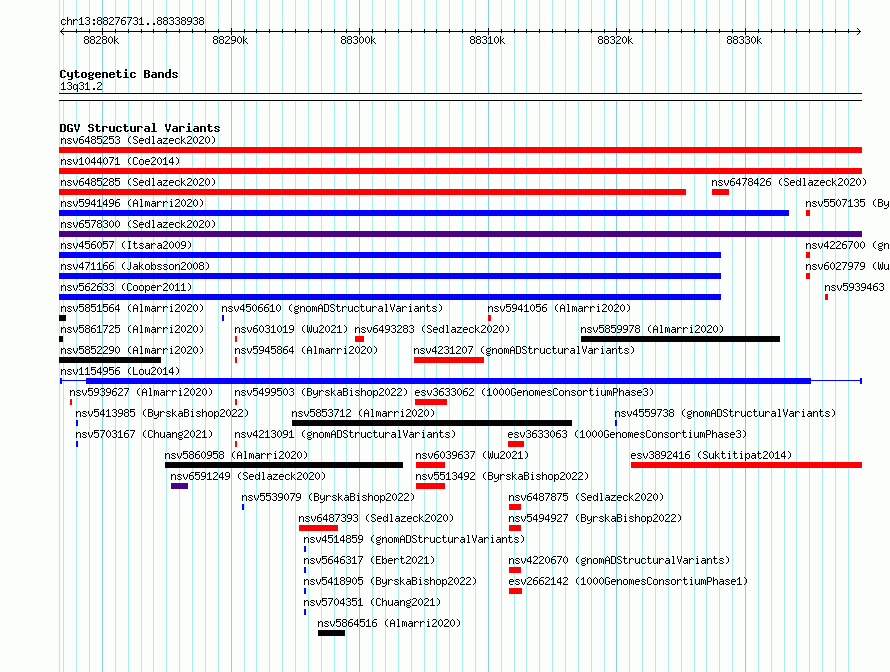The height and width of the screenshot is (672, 890).
Task: Select the red nsv1044071 (Coe2014) bar
Action: (x=460, y=171)
